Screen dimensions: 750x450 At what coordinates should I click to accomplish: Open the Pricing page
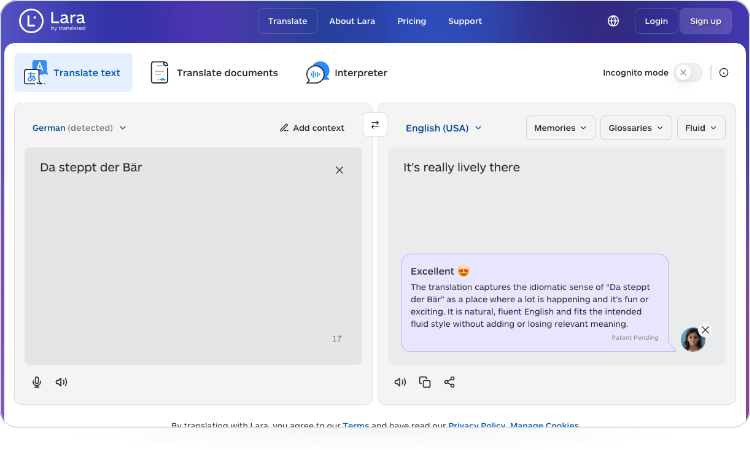pyautogui.click(x=411, y=21)
